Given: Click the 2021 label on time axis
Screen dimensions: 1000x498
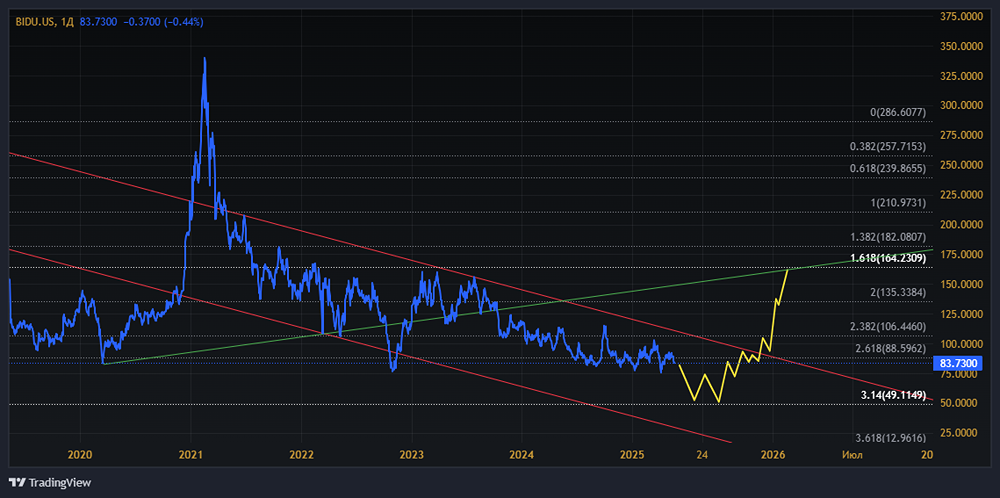Looking at the screenshot, I should click(x=191, y=455).
